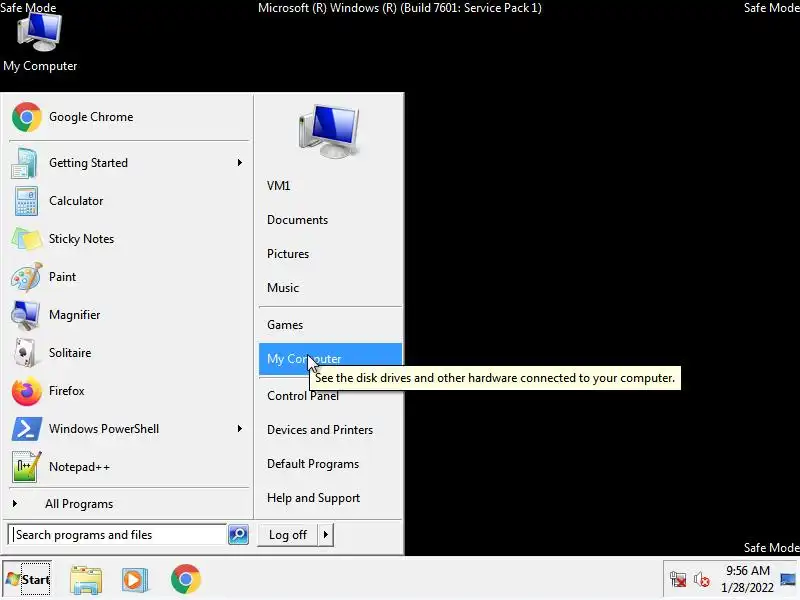
Task: Open shutdown options arrow beside Log off
Action: coord(326,535)
